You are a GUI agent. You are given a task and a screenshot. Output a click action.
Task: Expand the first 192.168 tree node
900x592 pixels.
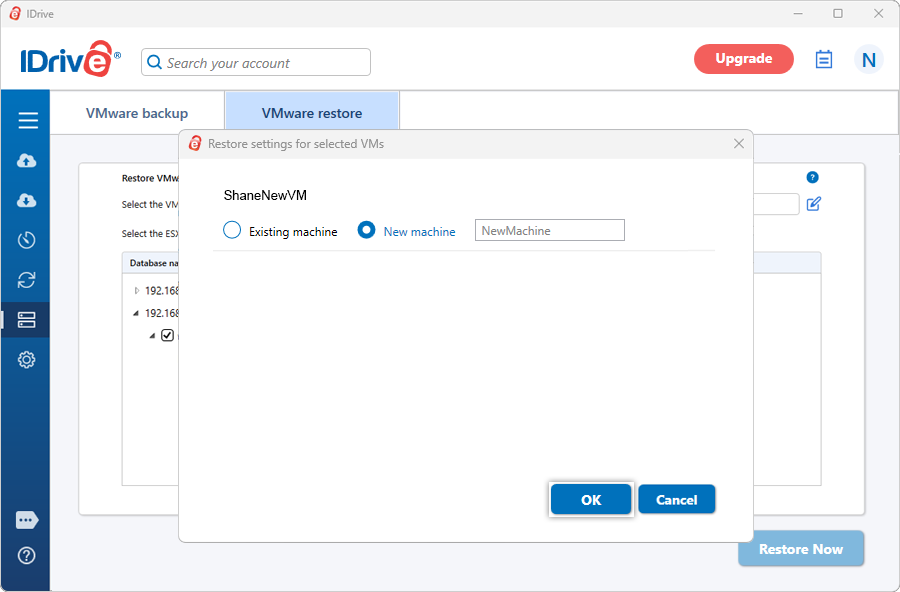pyautogui.click(x=137, y=291)
